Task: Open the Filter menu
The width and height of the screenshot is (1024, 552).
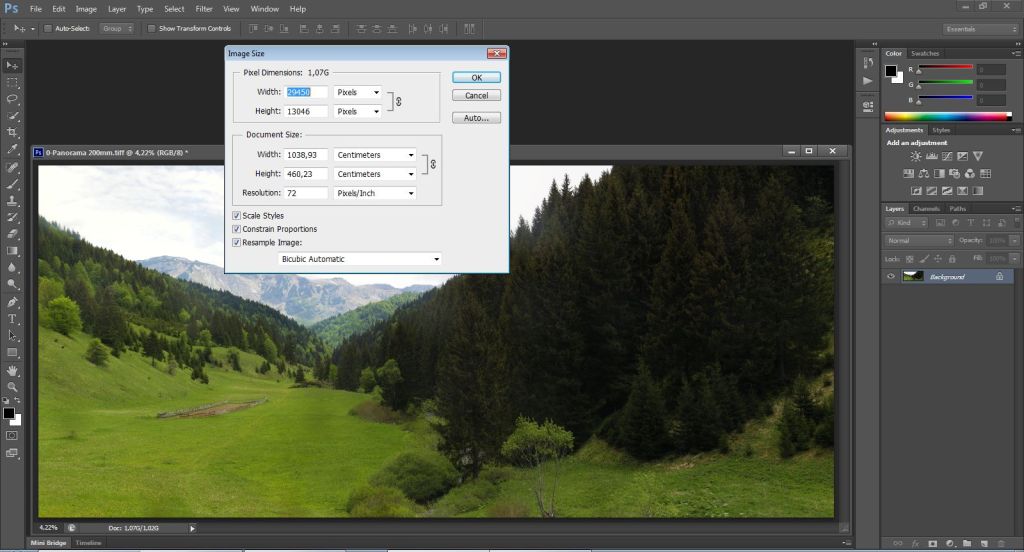Action: [x=203, y=8]
